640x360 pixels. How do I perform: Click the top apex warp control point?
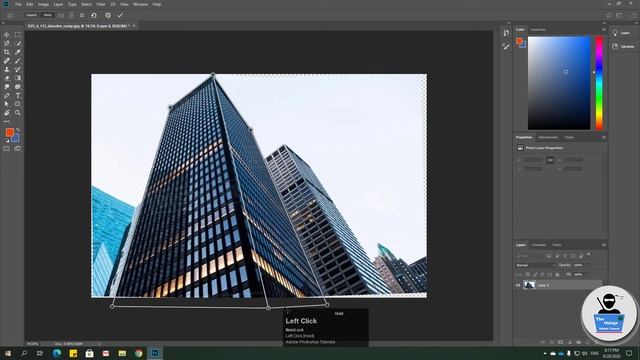(x=213, y=75)
